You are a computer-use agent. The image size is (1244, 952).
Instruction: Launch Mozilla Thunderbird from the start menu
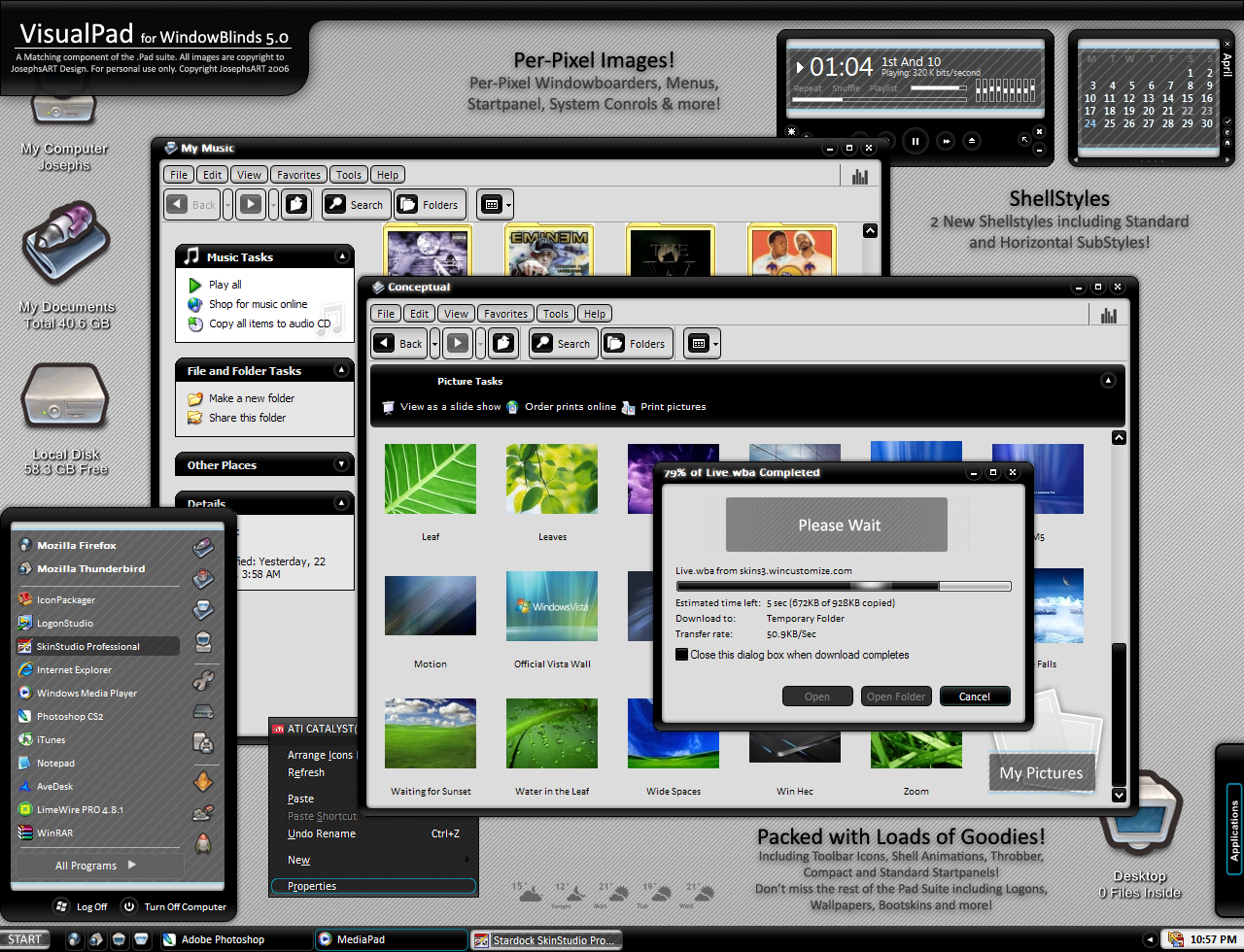81,569
